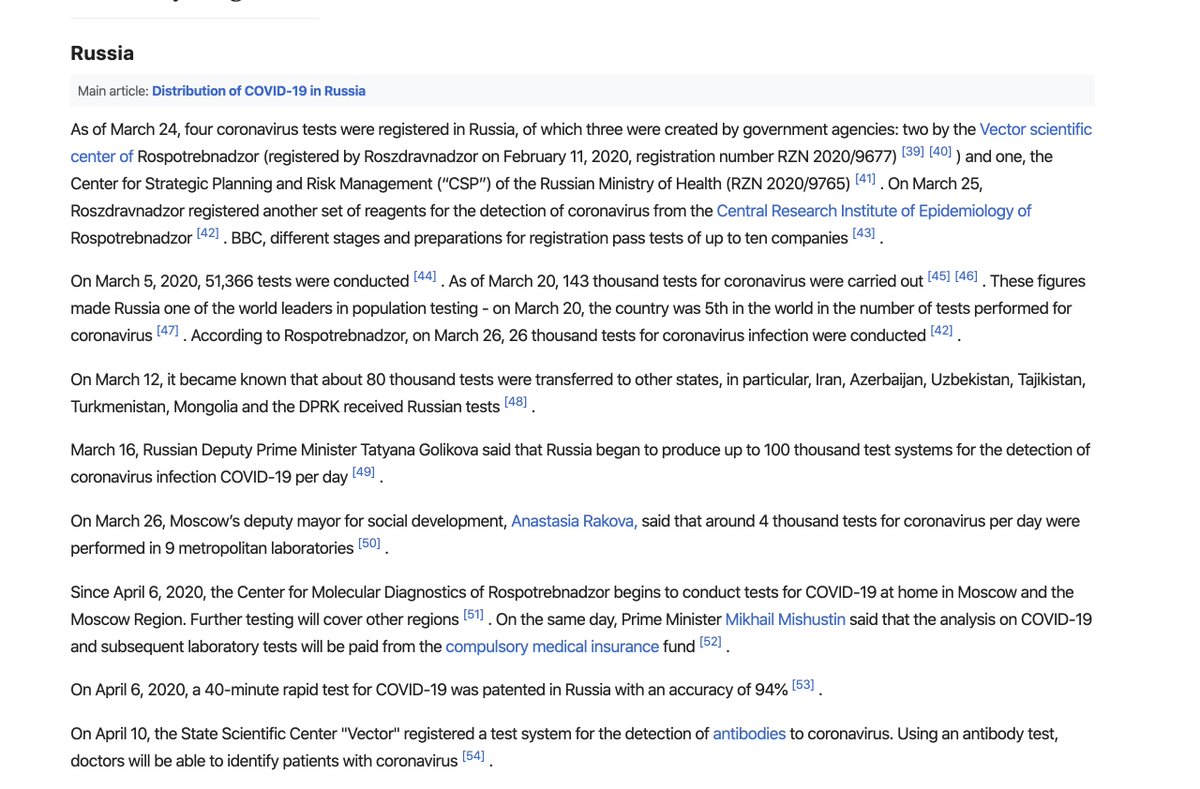Image resolution: width=1200 pixels, height=789 pixels.
Task: Jump to citation [43]
Action: coord(863,233)
